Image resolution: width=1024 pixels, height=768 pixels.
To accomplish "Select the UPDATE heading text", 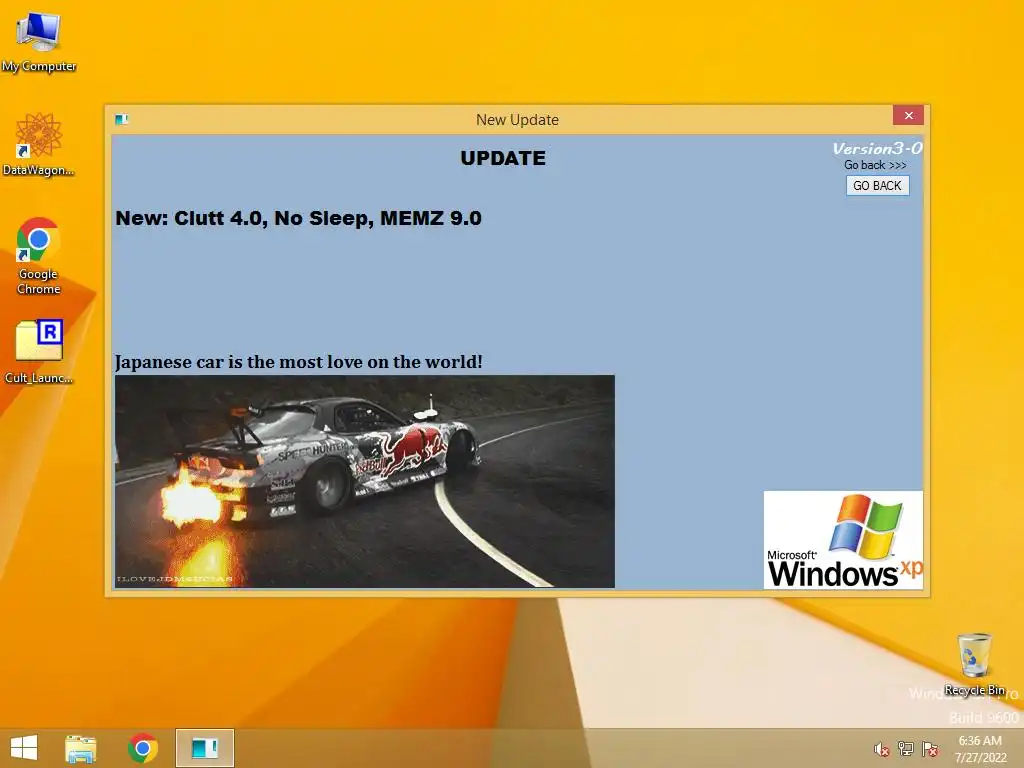I will (503, 158).
